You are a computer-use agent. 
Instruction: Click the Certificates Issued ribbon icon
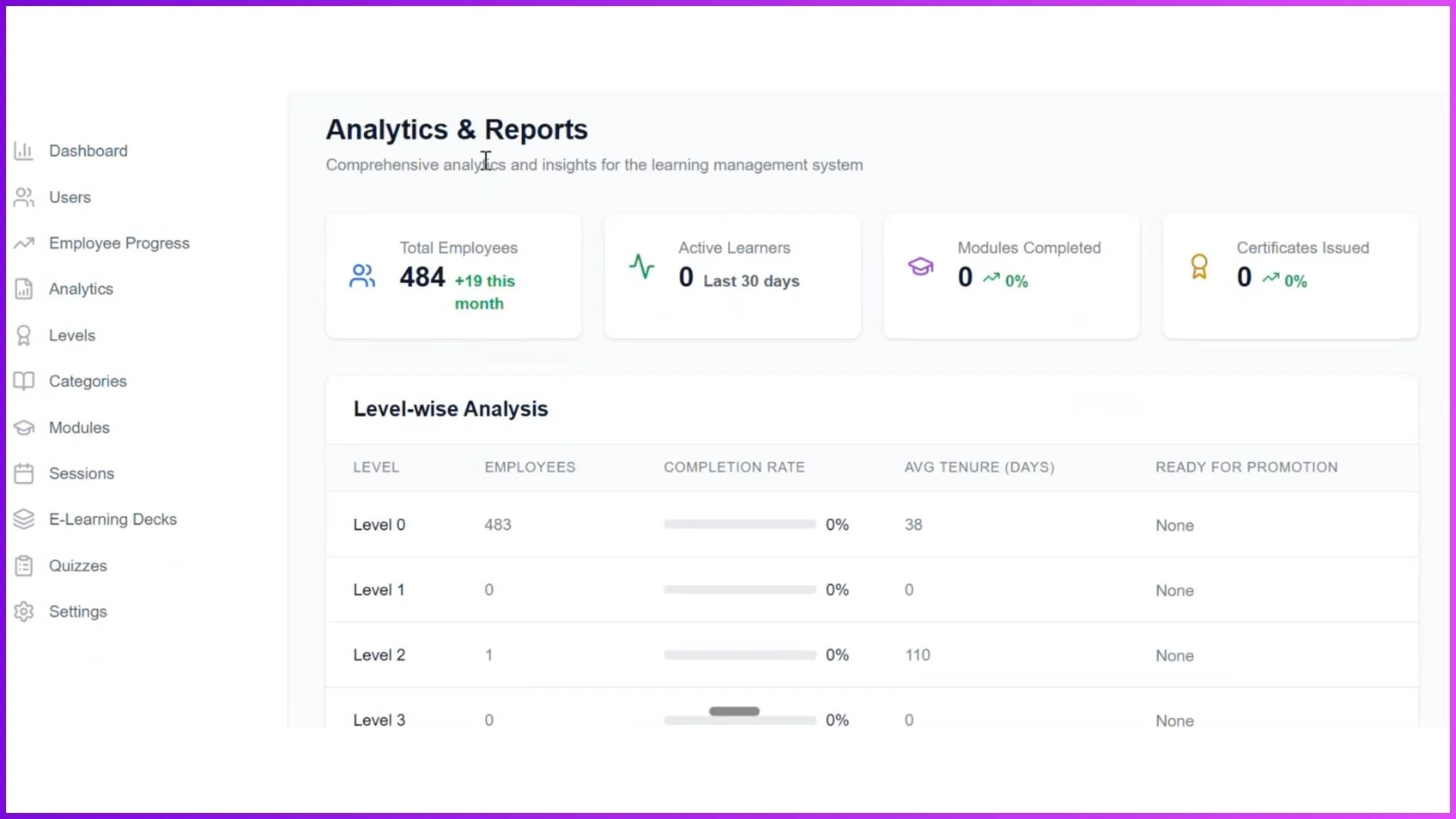[x=1199, y=266]
